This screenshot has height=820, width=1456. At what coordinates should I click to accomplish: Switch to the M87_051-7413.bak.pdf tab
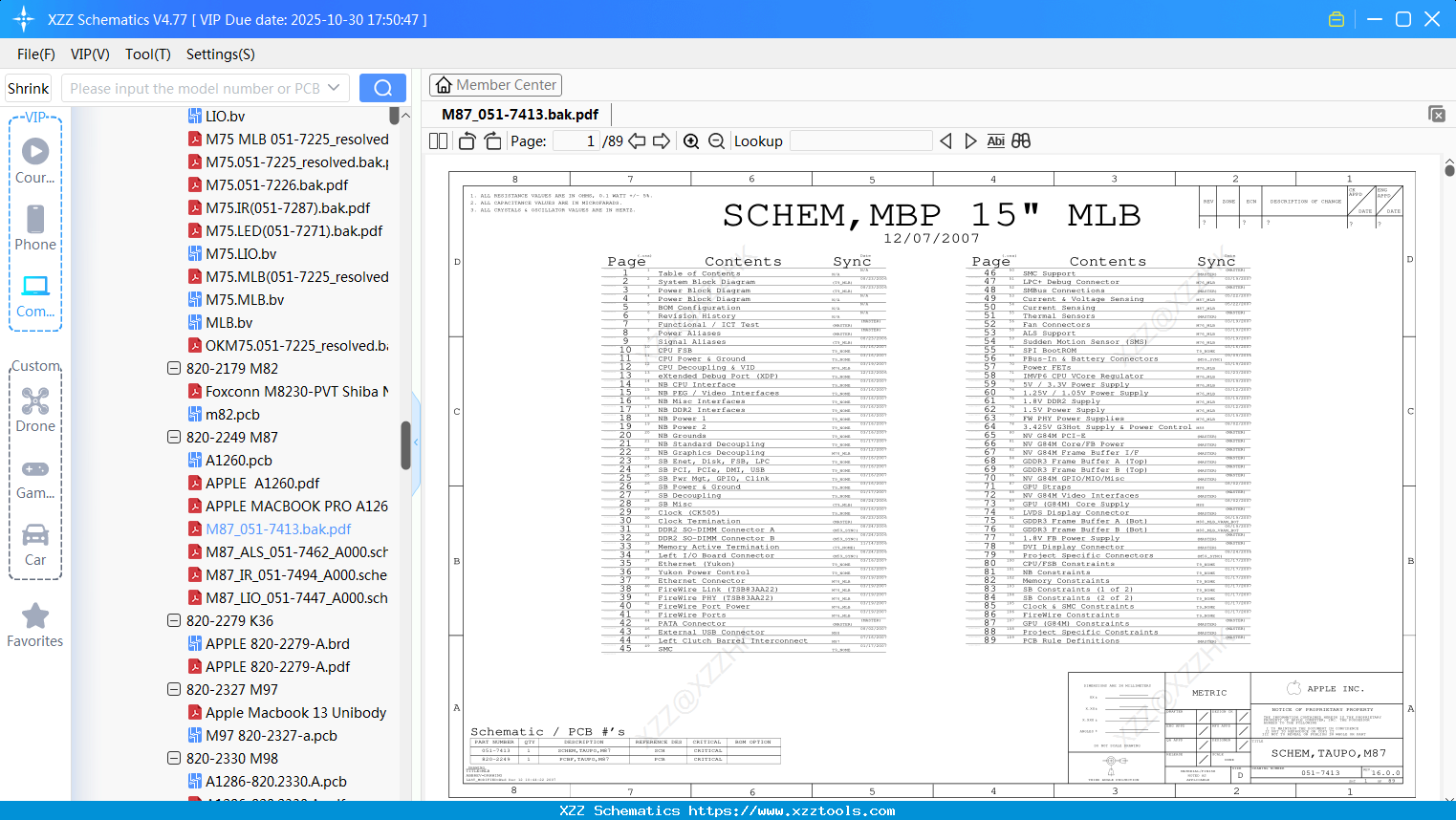coord(520,115)
